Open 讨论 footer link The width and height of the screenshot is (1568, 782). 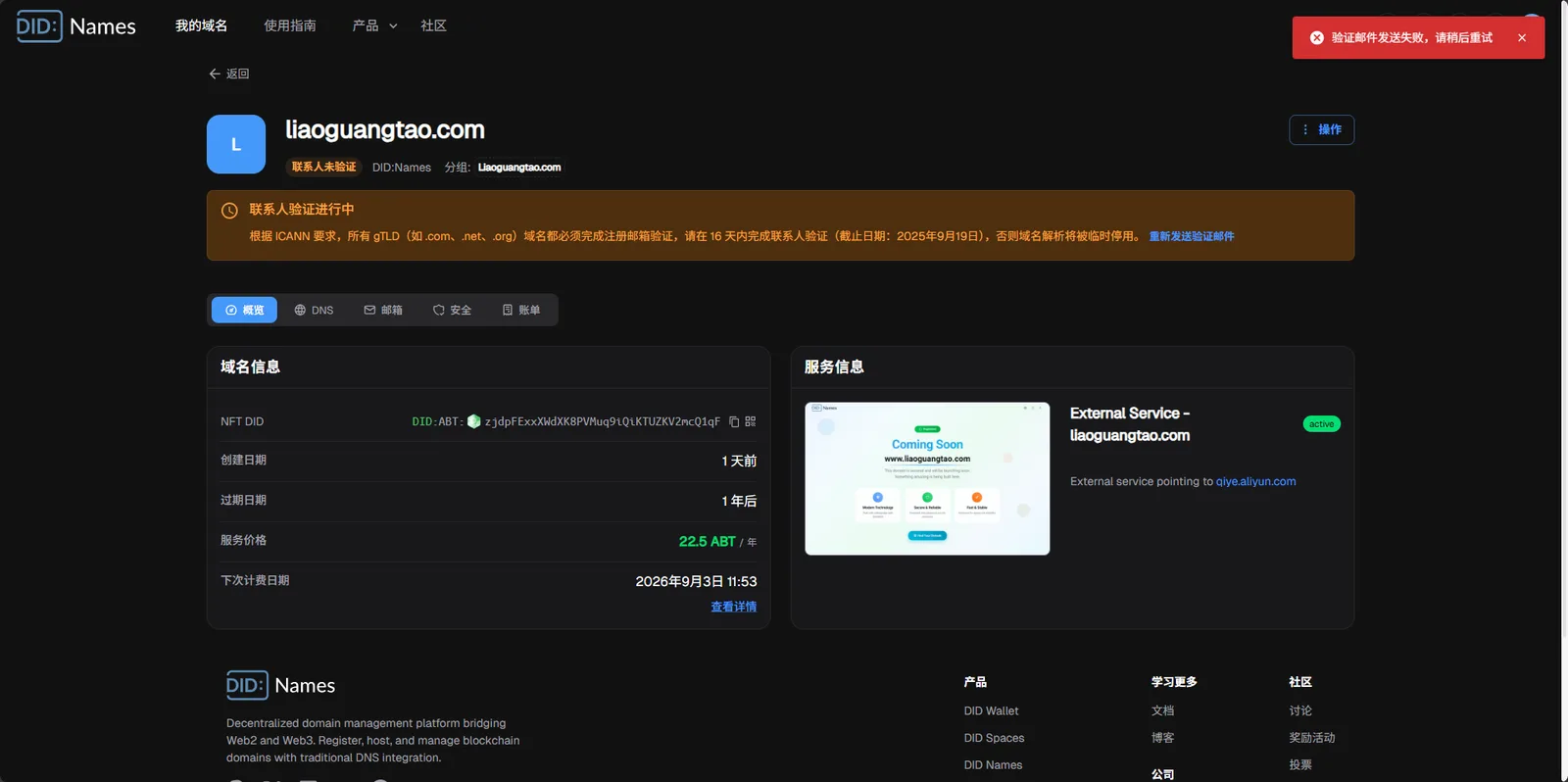point(1300,710)
